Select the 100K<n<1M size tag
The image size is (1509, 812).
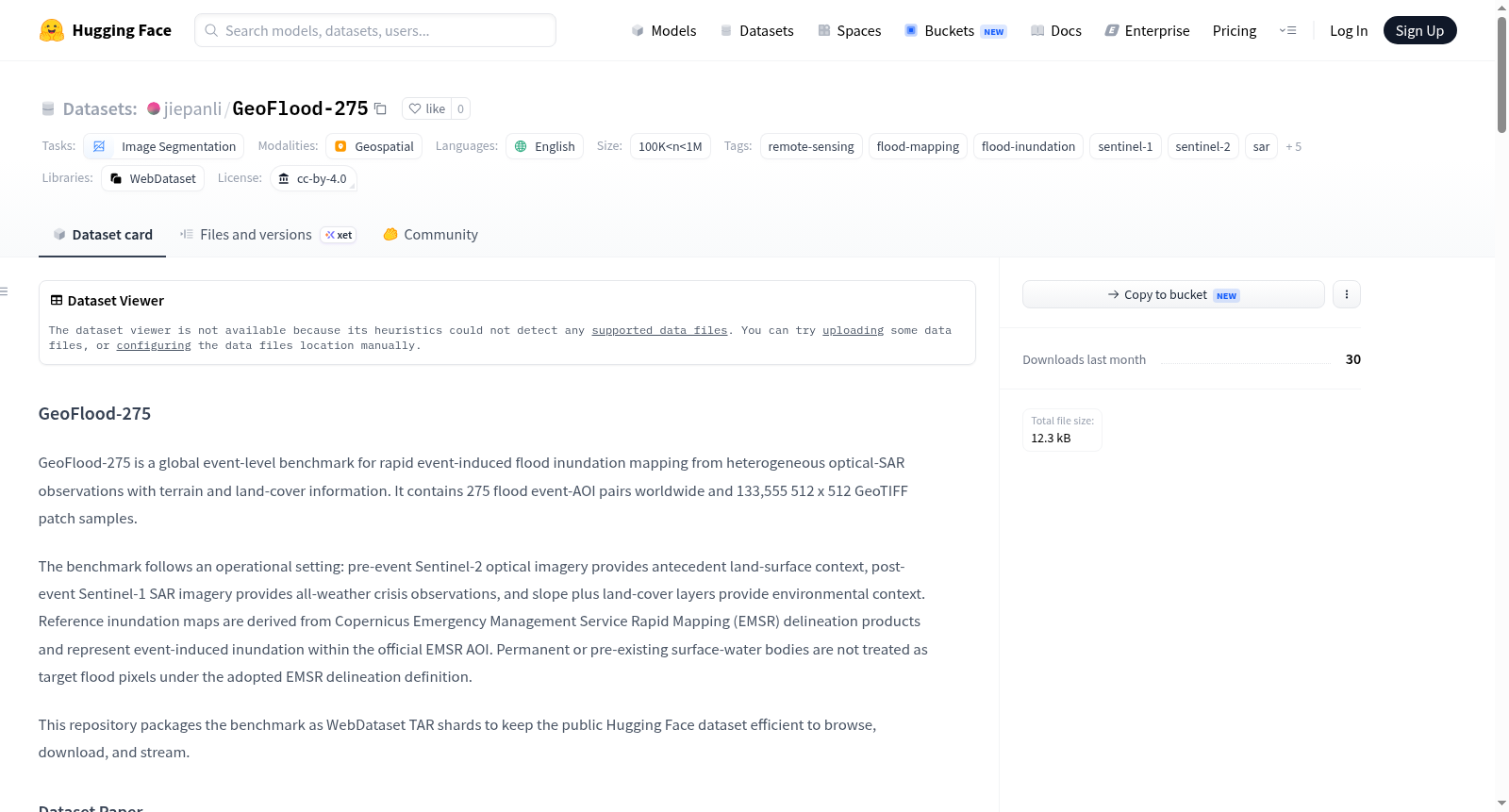tap(671, 146)
